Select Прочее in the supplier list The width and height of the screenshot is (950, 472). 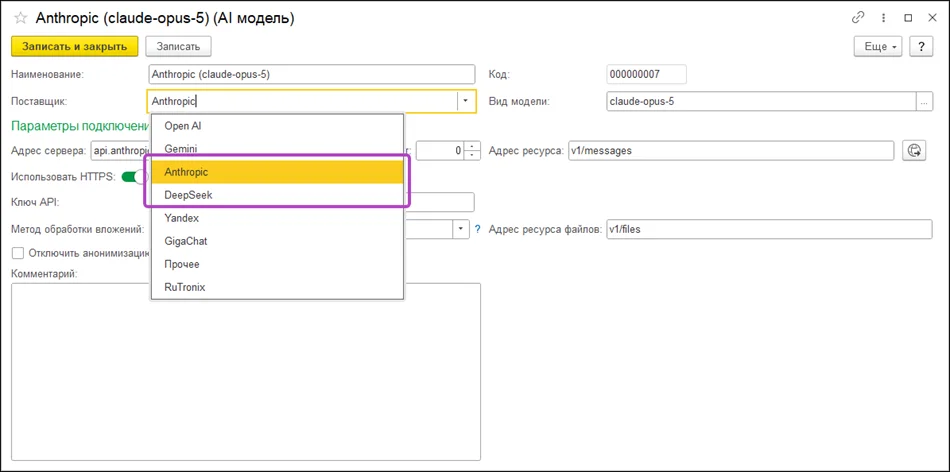[277, 264]
